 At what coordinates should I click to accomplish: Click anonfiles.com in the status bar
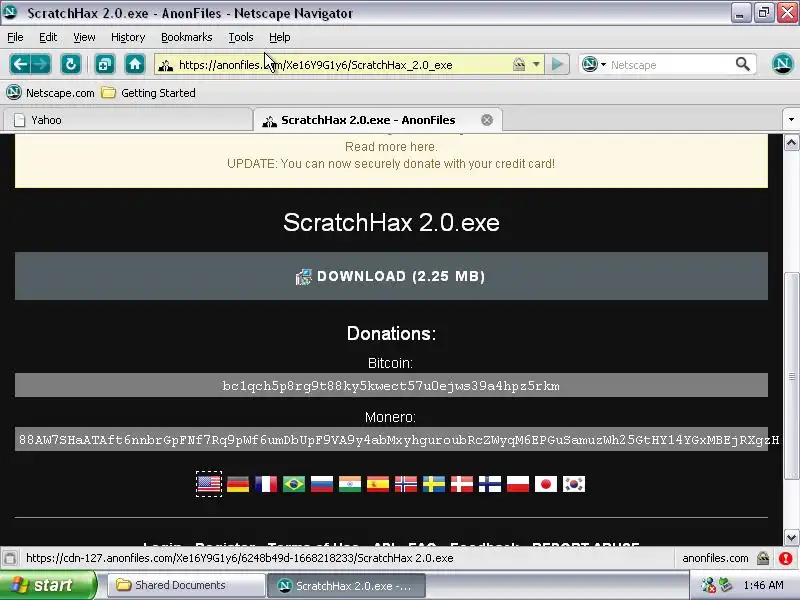715,558
